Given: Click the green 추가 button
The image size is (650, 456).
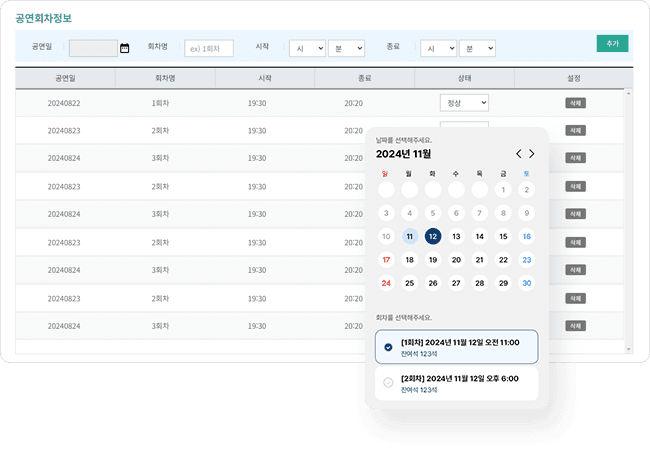Looking at the screenshot, I should coord(612,44).
